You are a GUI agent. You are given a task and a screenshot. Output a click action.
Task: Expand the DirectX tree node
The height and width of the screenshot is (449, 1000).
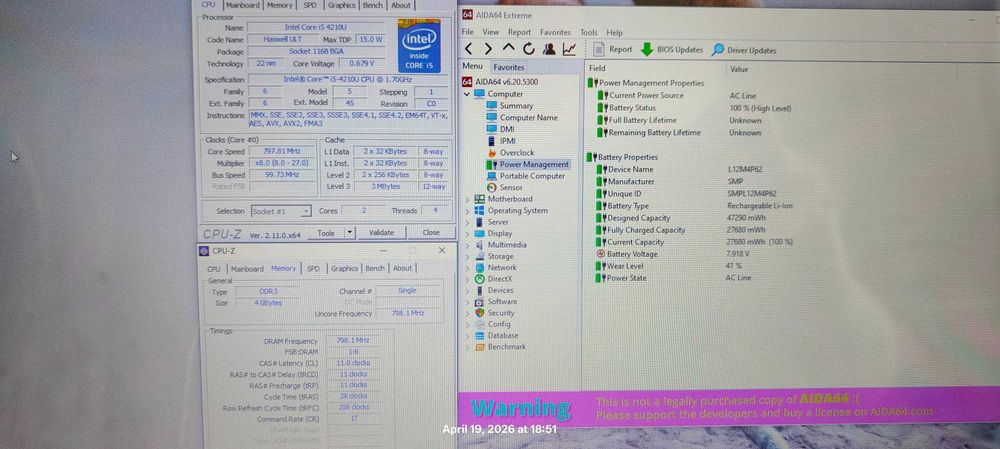pos(467,279)
